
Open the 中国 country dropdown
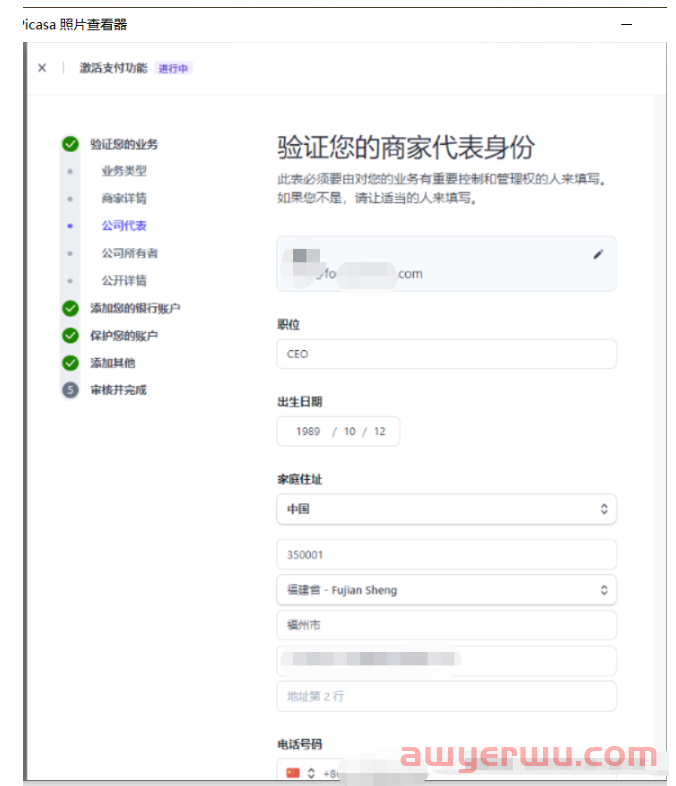point(446,509)
